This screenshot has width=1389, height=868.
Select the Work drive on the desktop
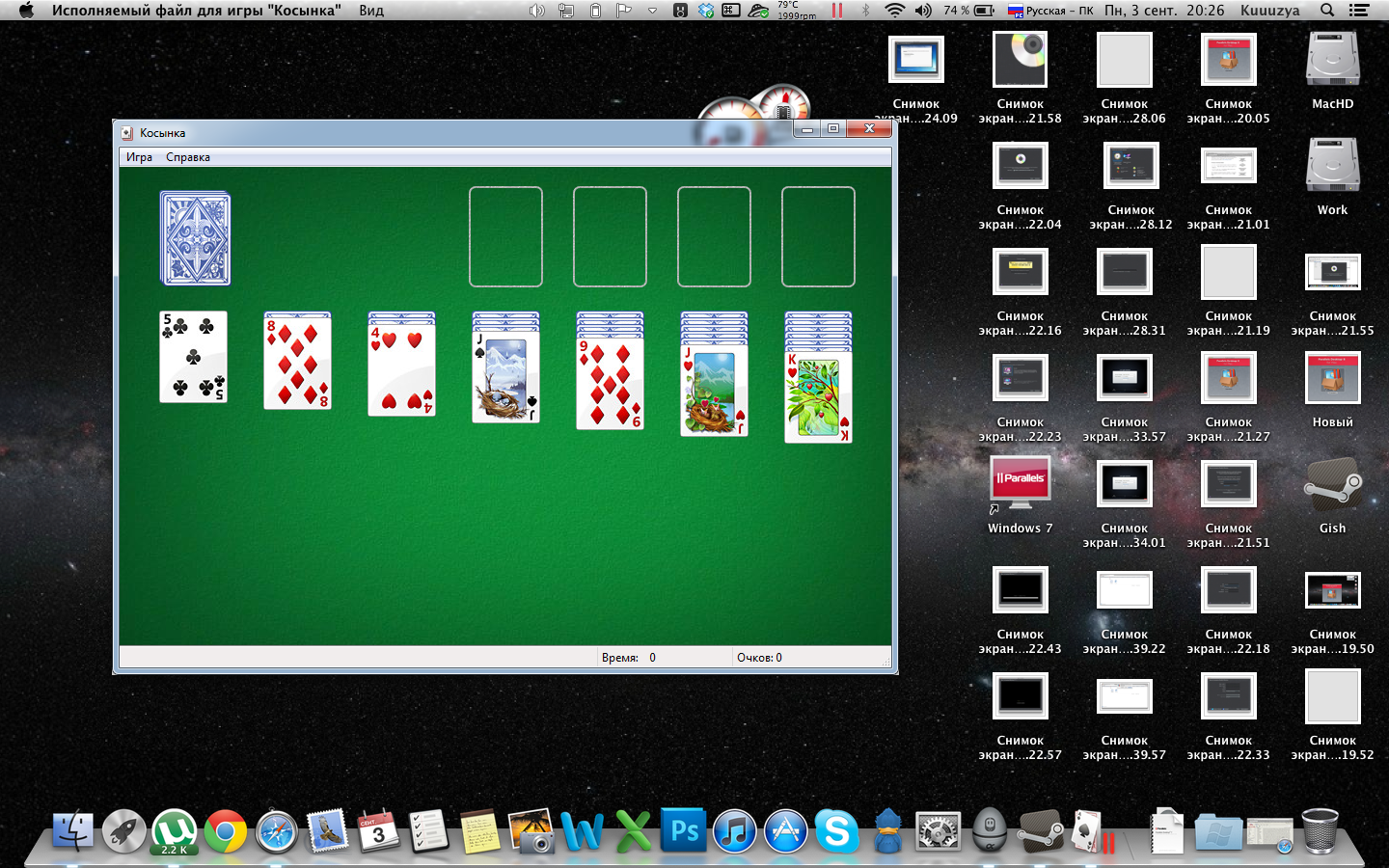click(1332, 176)
